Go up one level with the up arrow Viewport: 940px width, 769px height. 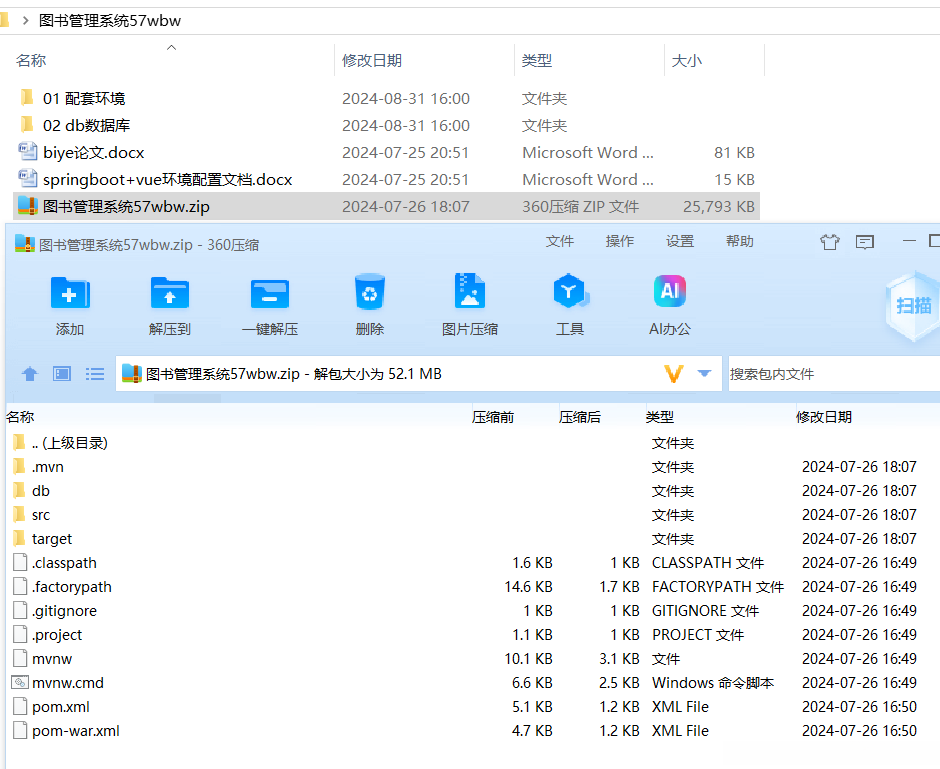tap(29, 374)
